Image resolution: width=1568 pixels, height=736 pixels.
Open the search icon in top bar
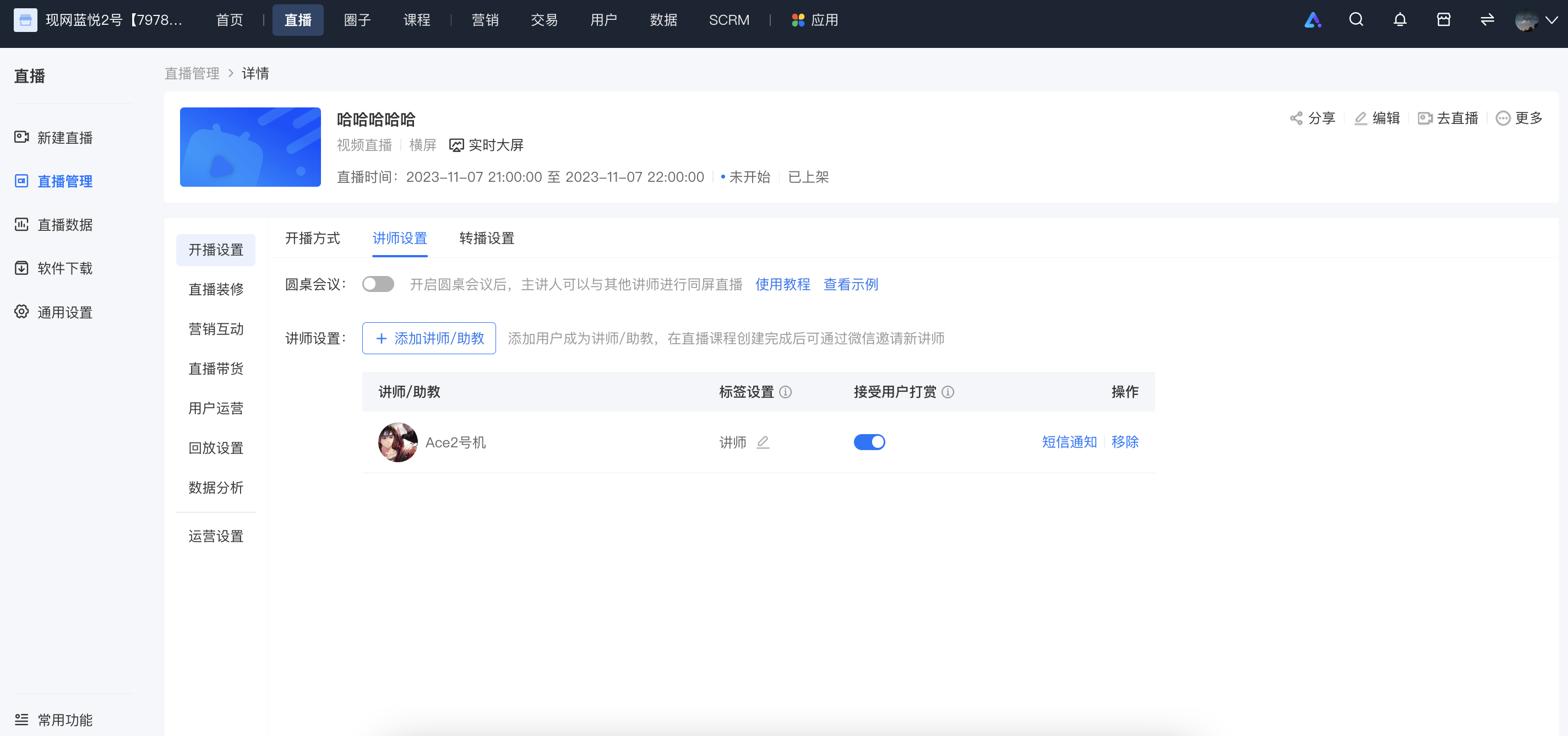click(1355, 20)
